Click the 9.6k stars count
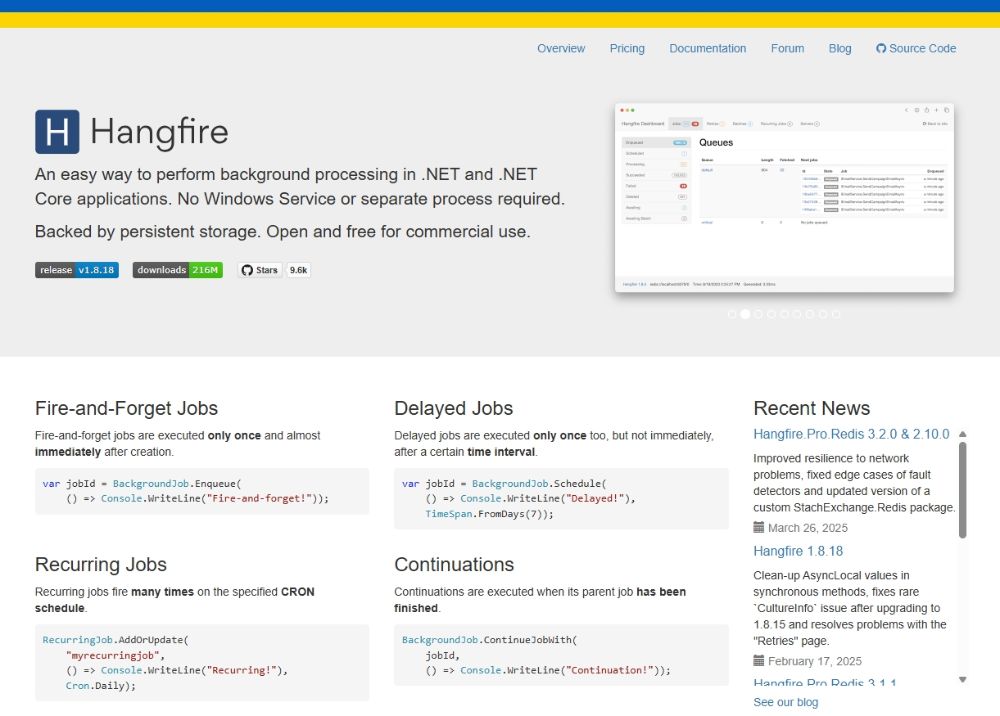This screenshot has width=1000, height=716. click(x=298, y=270)
